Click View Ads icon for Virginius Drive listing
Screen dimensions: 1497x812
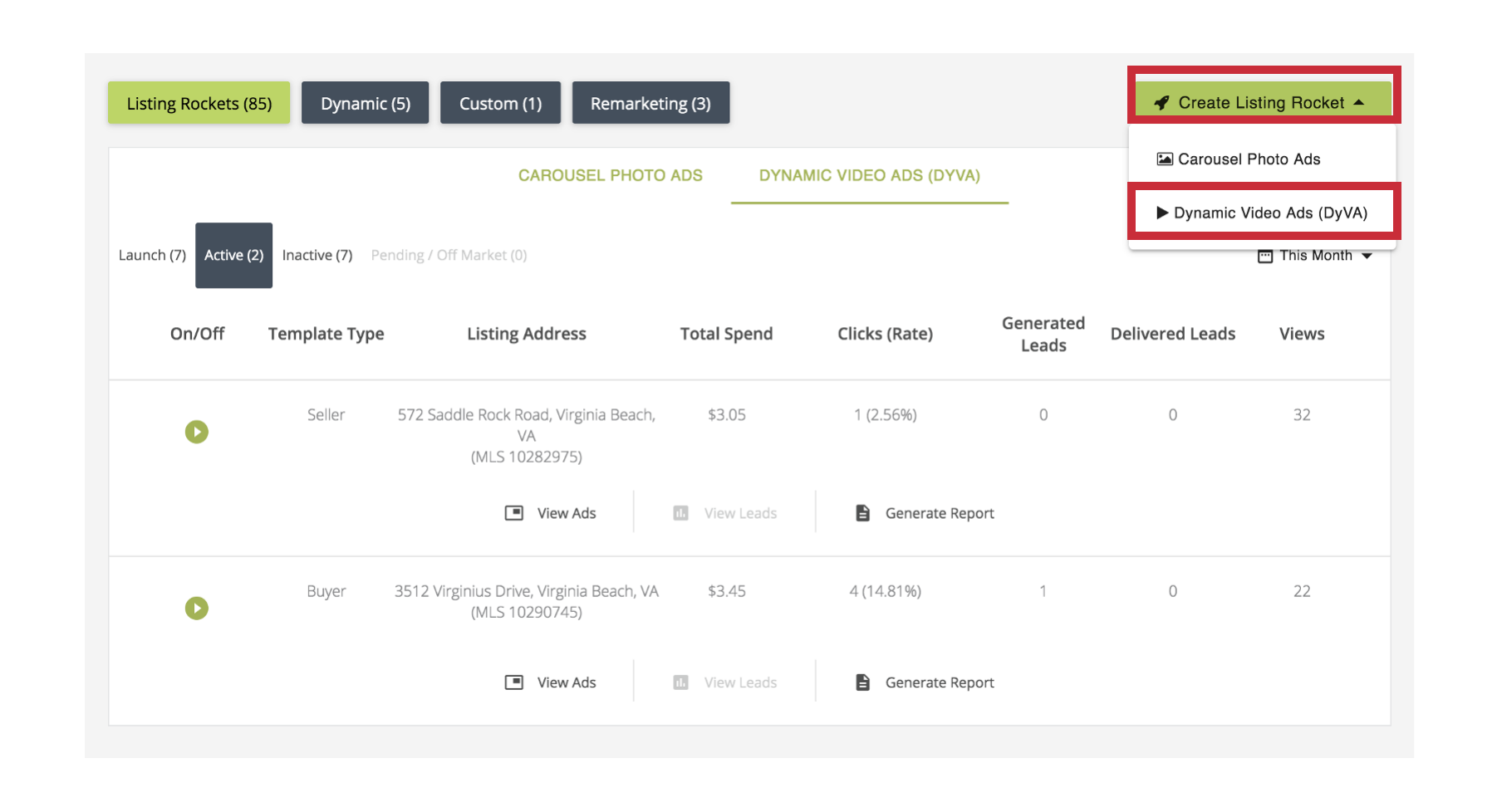click(514, 682)
